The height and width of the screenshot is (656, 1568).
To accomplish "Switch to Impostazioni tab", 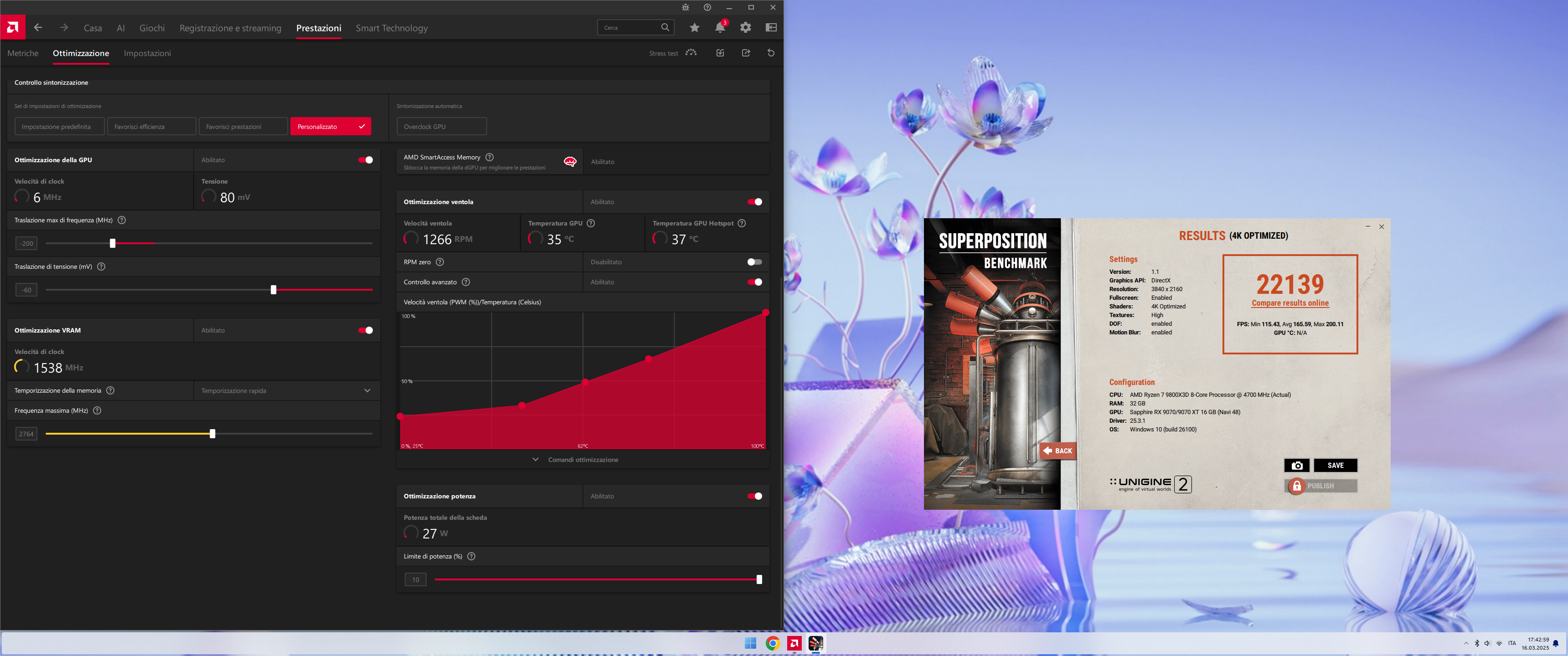I will (147, 54).
